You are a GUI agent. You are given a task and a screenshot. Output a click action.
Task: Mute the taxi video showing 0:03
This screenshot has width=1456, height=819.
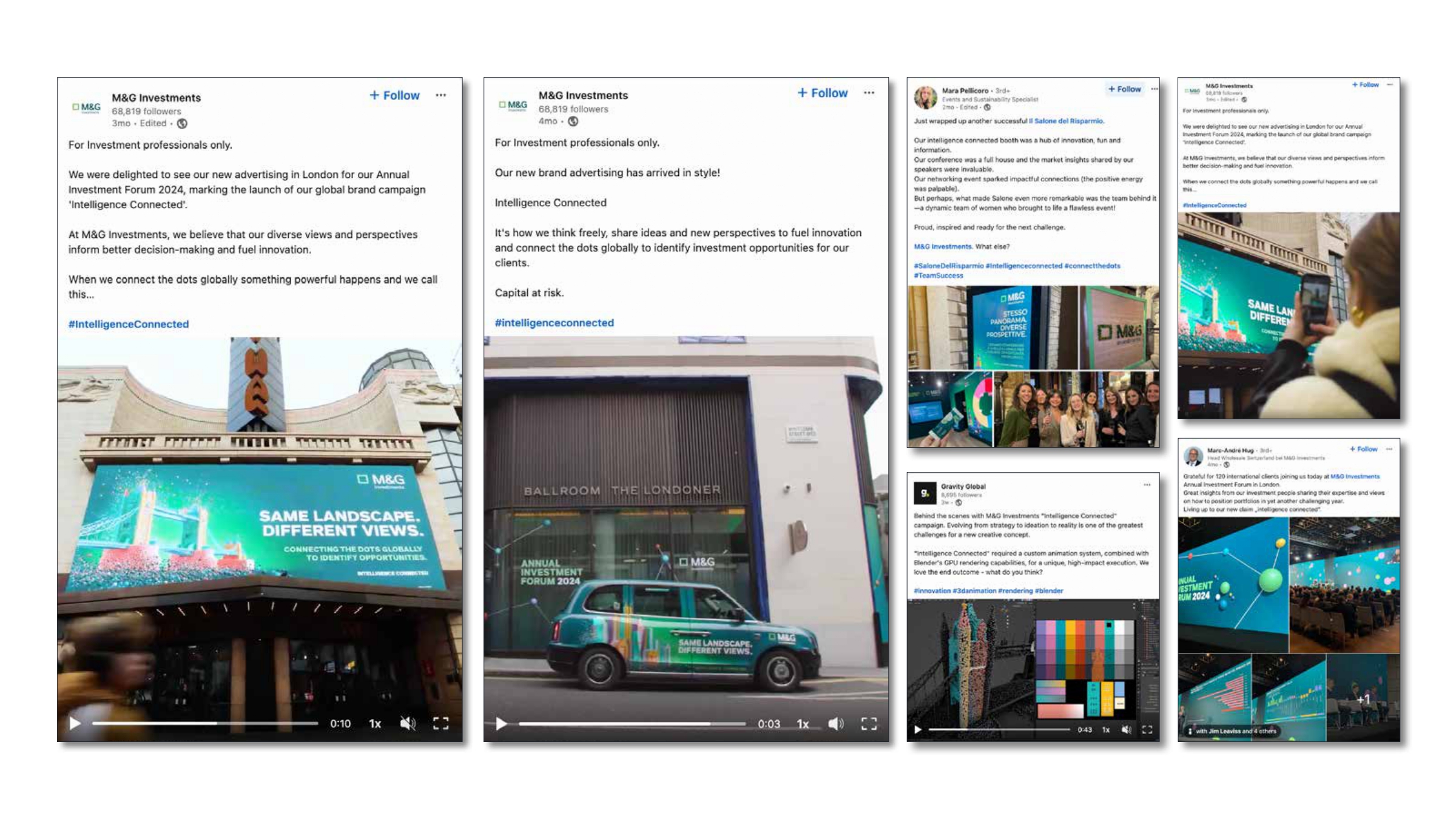tap(836, 724)
